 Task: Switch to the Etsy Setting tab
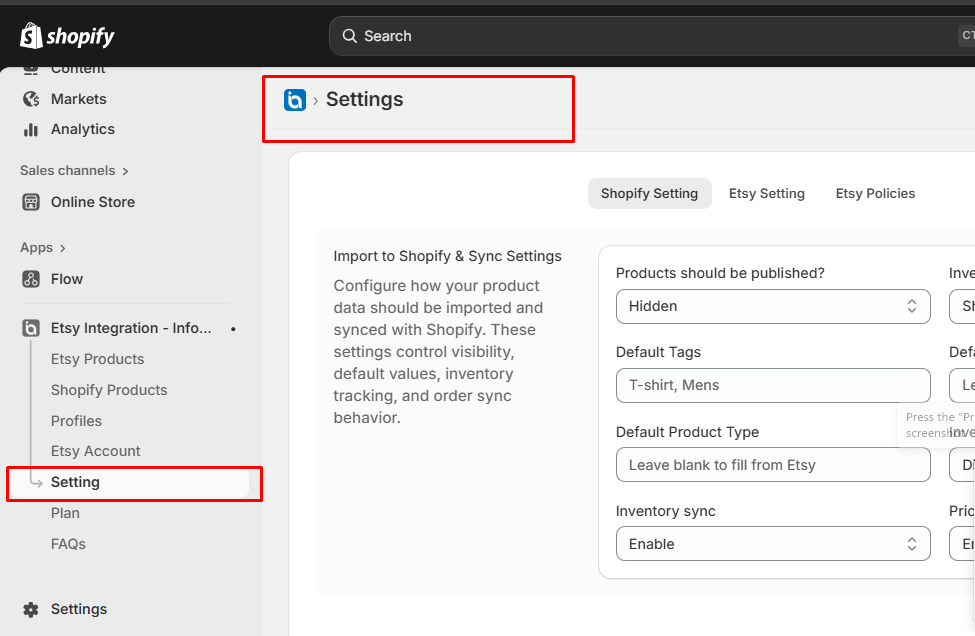point(767,193)
